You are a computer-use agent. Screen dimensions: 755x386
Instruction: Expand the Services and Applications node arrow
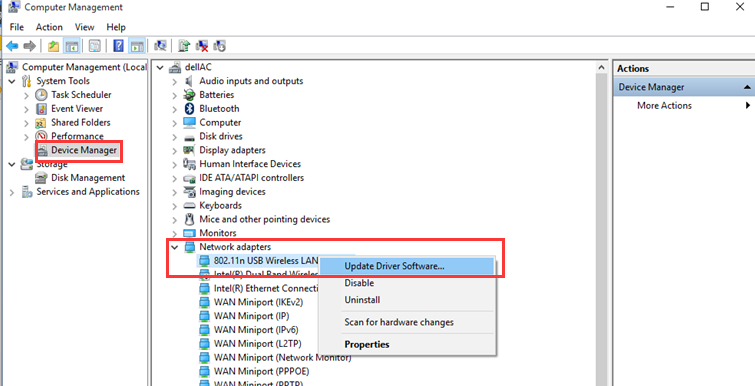12,192
